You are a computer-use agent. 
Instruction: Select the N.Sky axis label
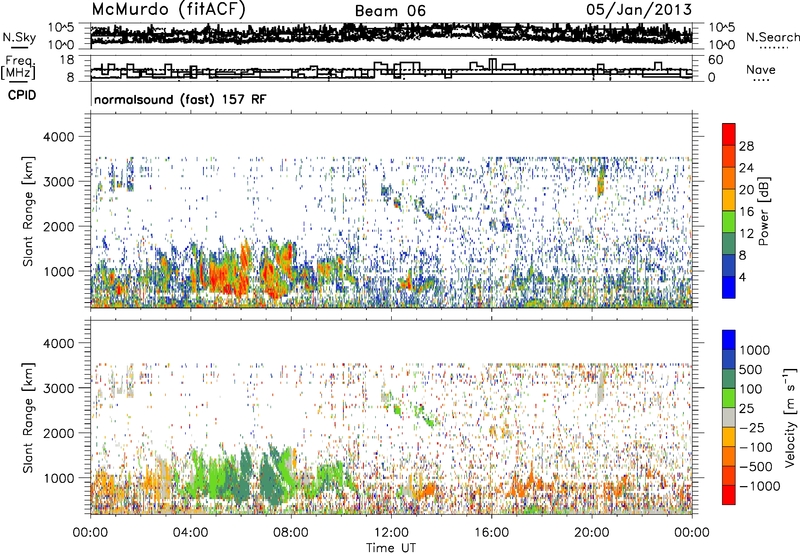pyautogui.click(x=19, y=37)
